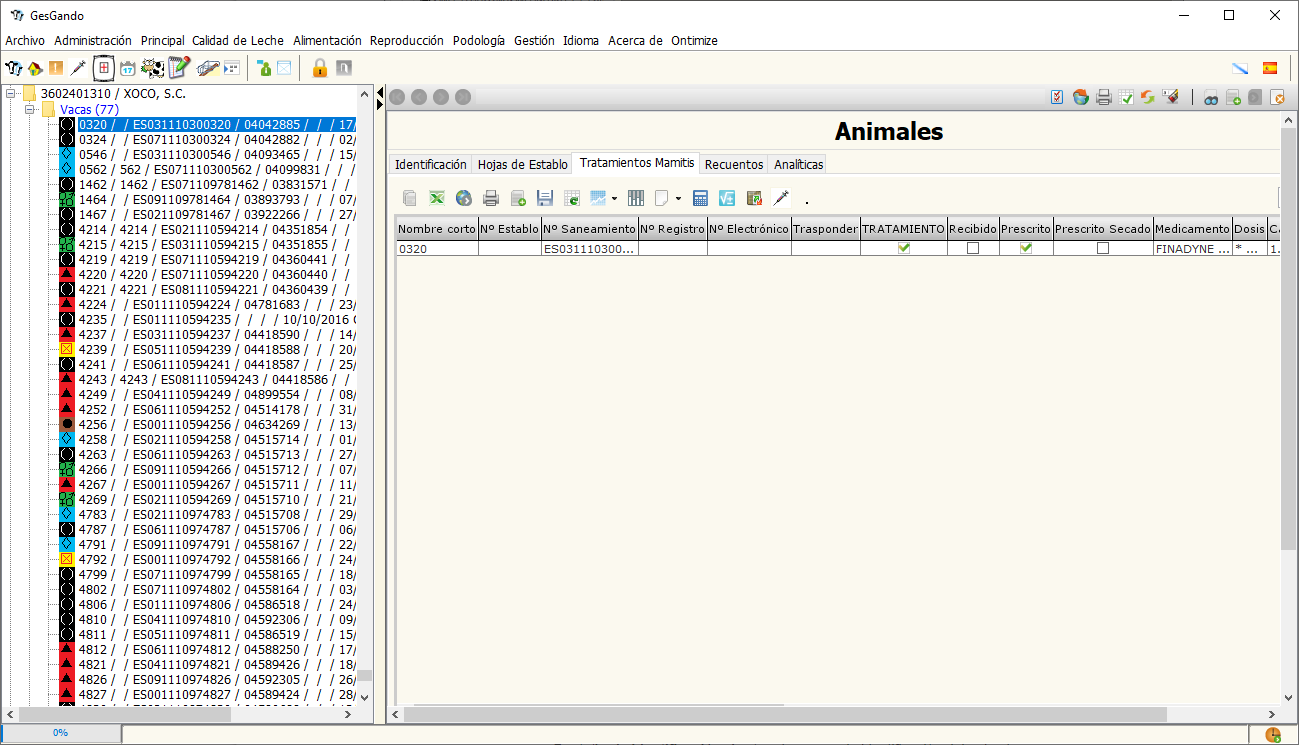
Task: Click the Excel export icon in grid toolbar
Action: tap(437, 198)
